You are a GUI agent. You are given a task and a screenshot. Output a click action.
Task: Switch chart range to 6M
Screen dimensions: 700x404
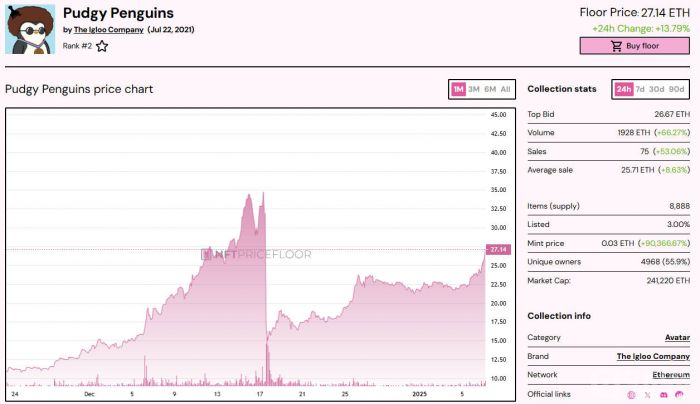490,89
